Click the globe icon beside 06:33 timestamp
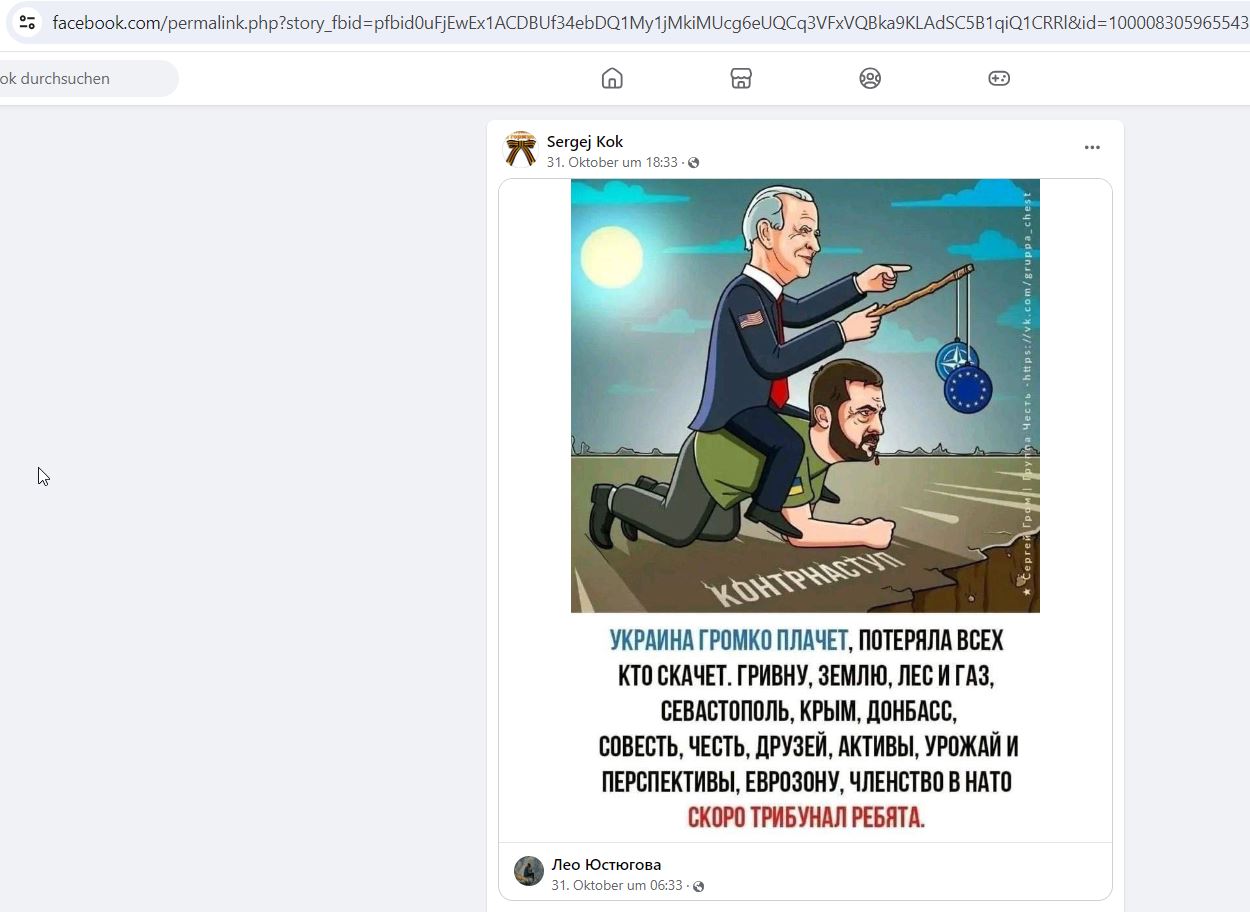This screenshot has width=1250, height=912. pos(698,886)
